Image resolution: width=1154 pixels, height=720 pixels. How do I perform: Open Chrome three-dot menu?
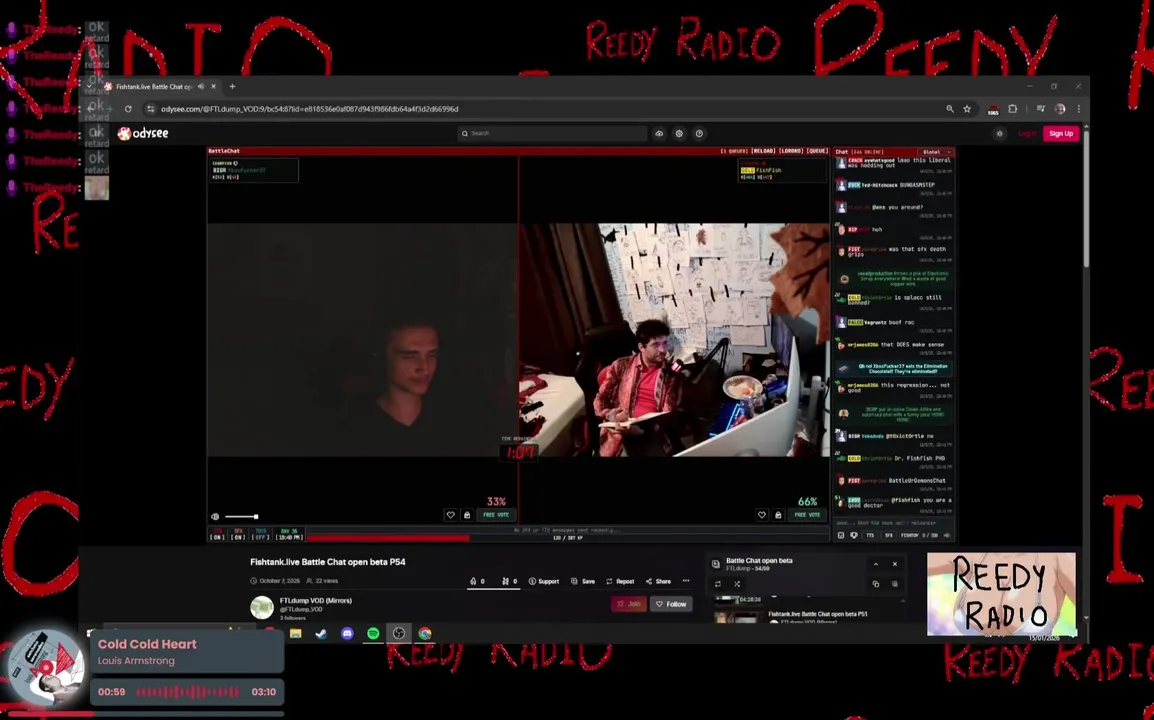pos(1079,109)
